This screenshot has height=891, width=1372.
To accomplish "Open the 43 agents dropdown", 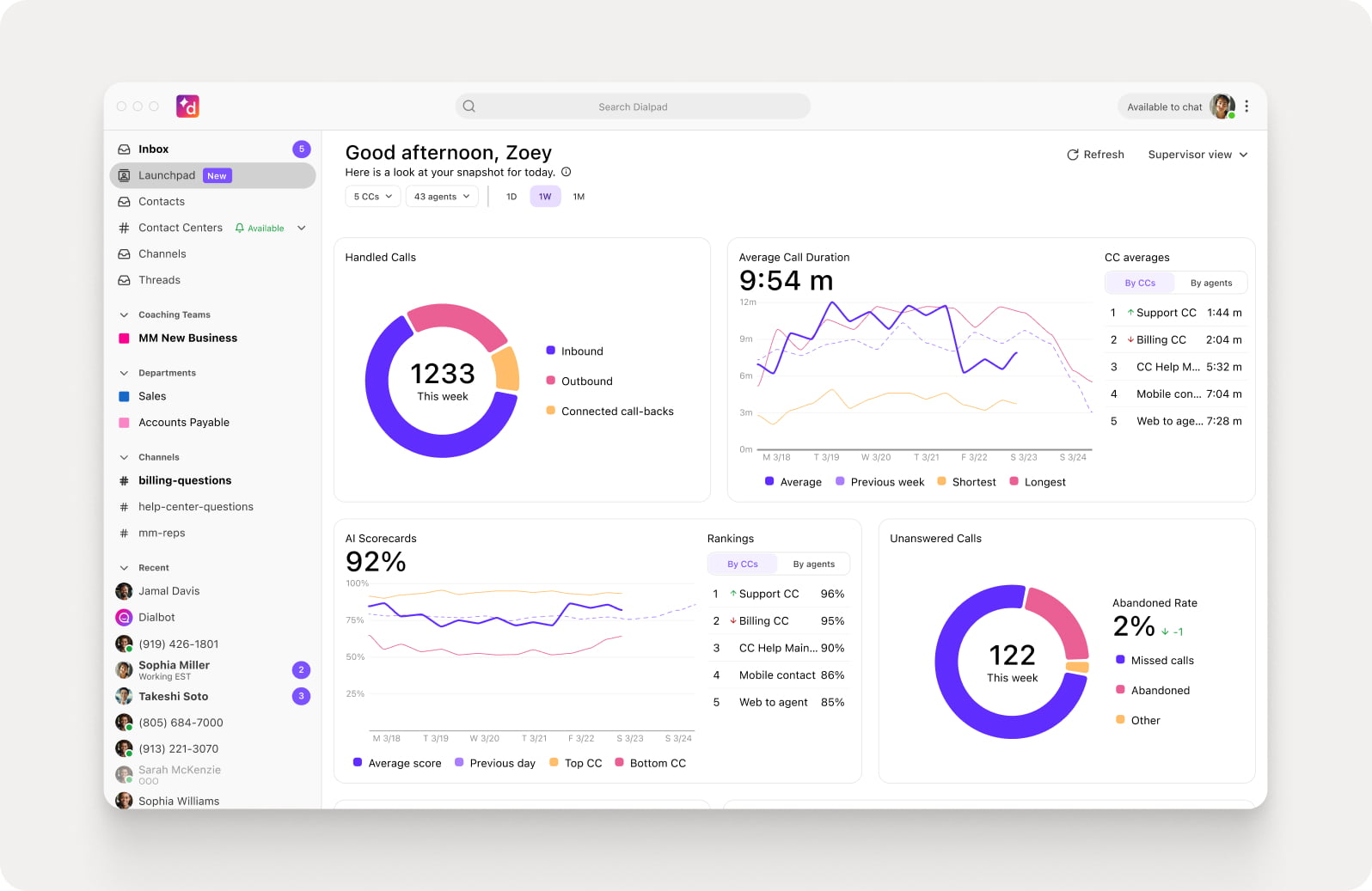I will [x=442, y=197].
